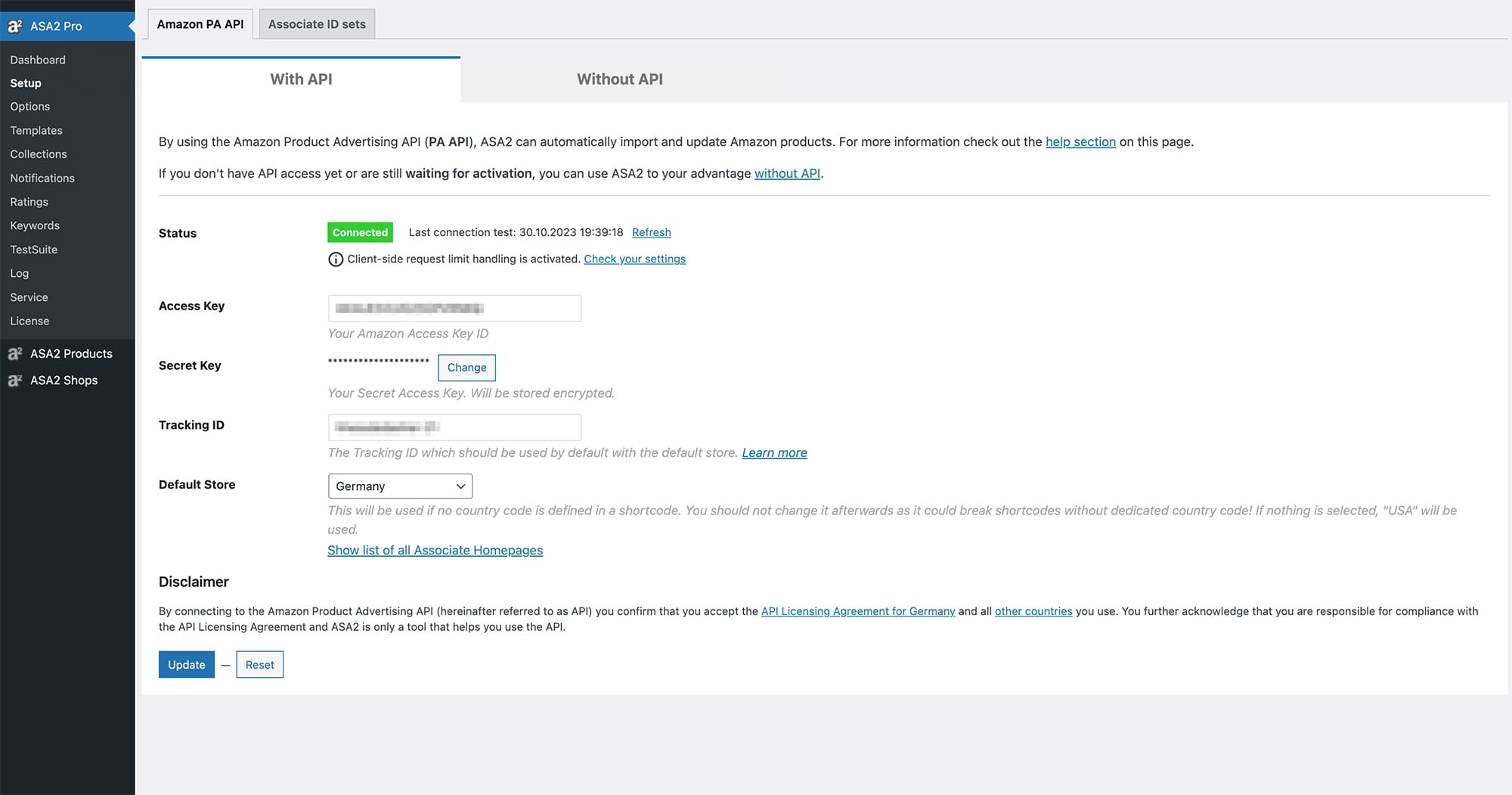Screen dimensions: 1512x795
Task: Select the Without API tab
Action: click(x=620, y=79)
